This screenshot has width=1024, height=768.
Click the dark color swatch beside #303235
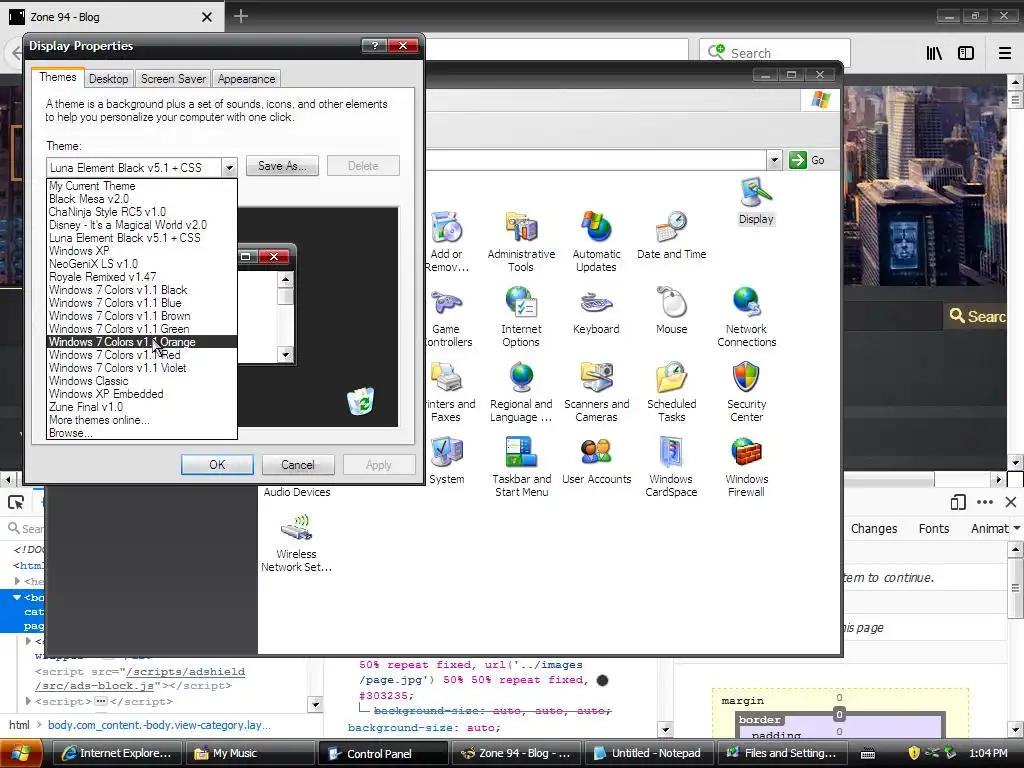602,680
